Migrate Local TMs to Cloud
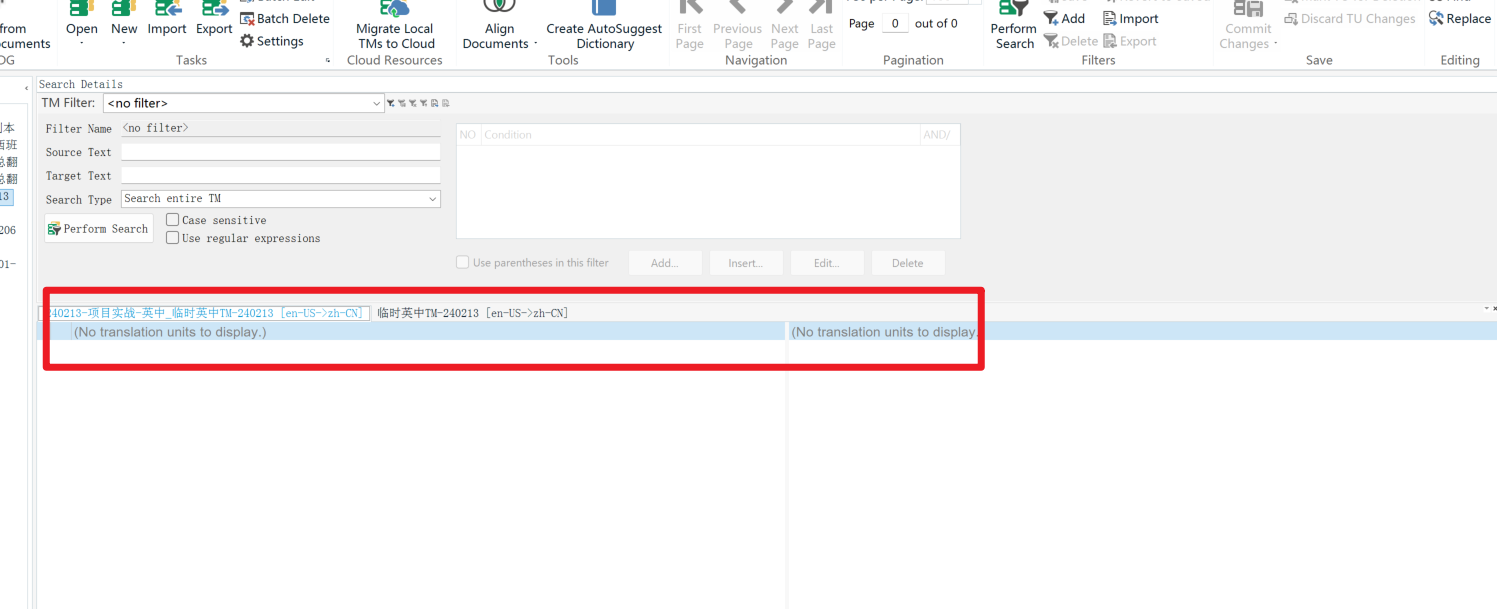Screen dimensions: 1497x609 pos(395,25)
